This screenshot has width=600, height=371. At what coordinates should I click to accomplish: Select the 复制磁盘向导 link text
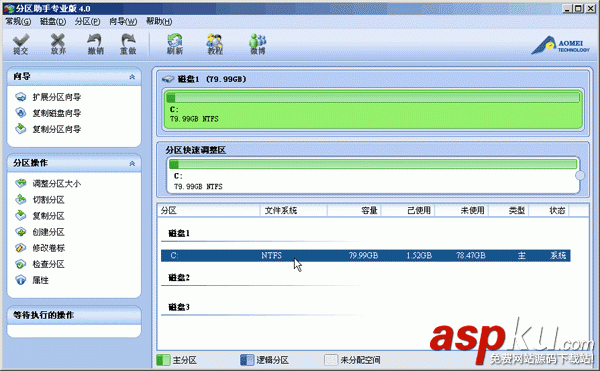[57, 113]
